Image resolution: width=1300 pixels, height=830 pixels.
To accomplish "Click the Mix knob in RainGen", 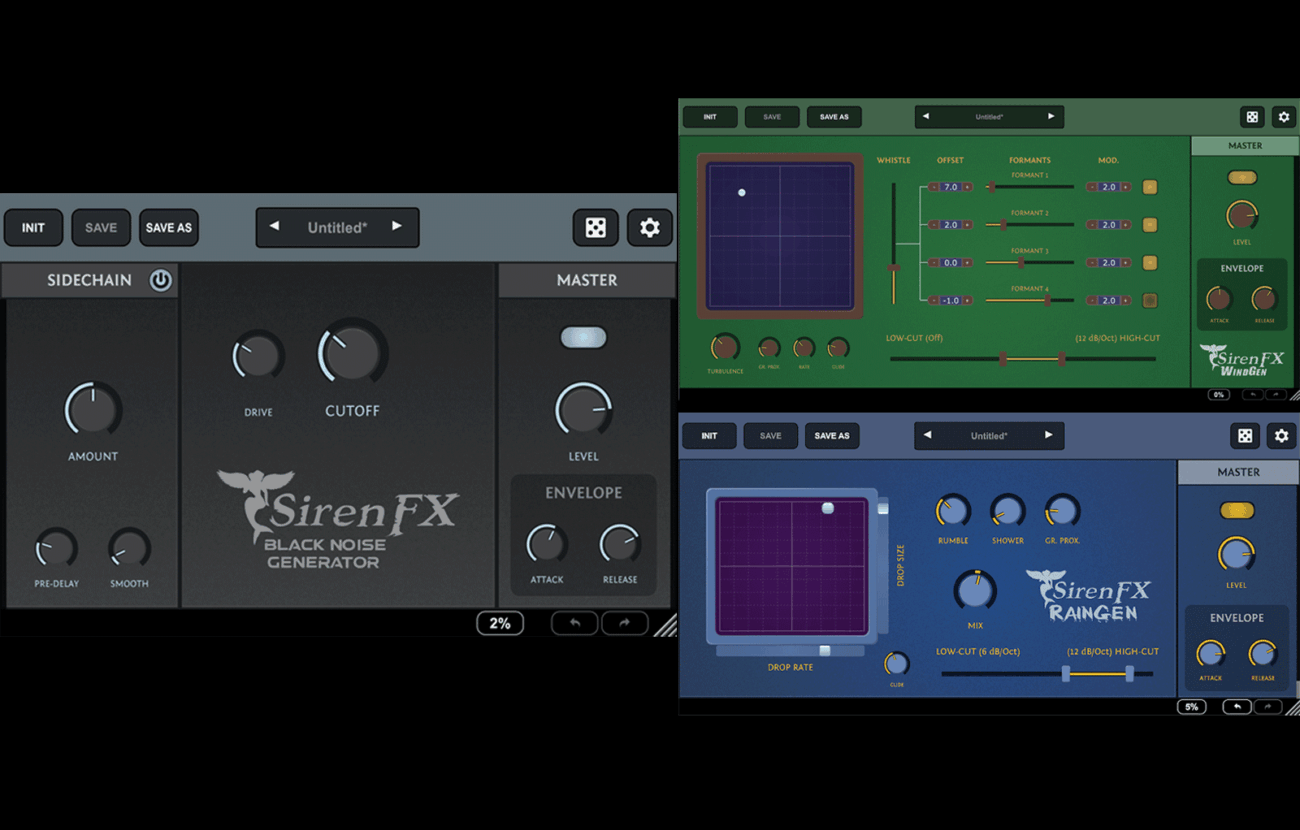I will pos(974,590).
